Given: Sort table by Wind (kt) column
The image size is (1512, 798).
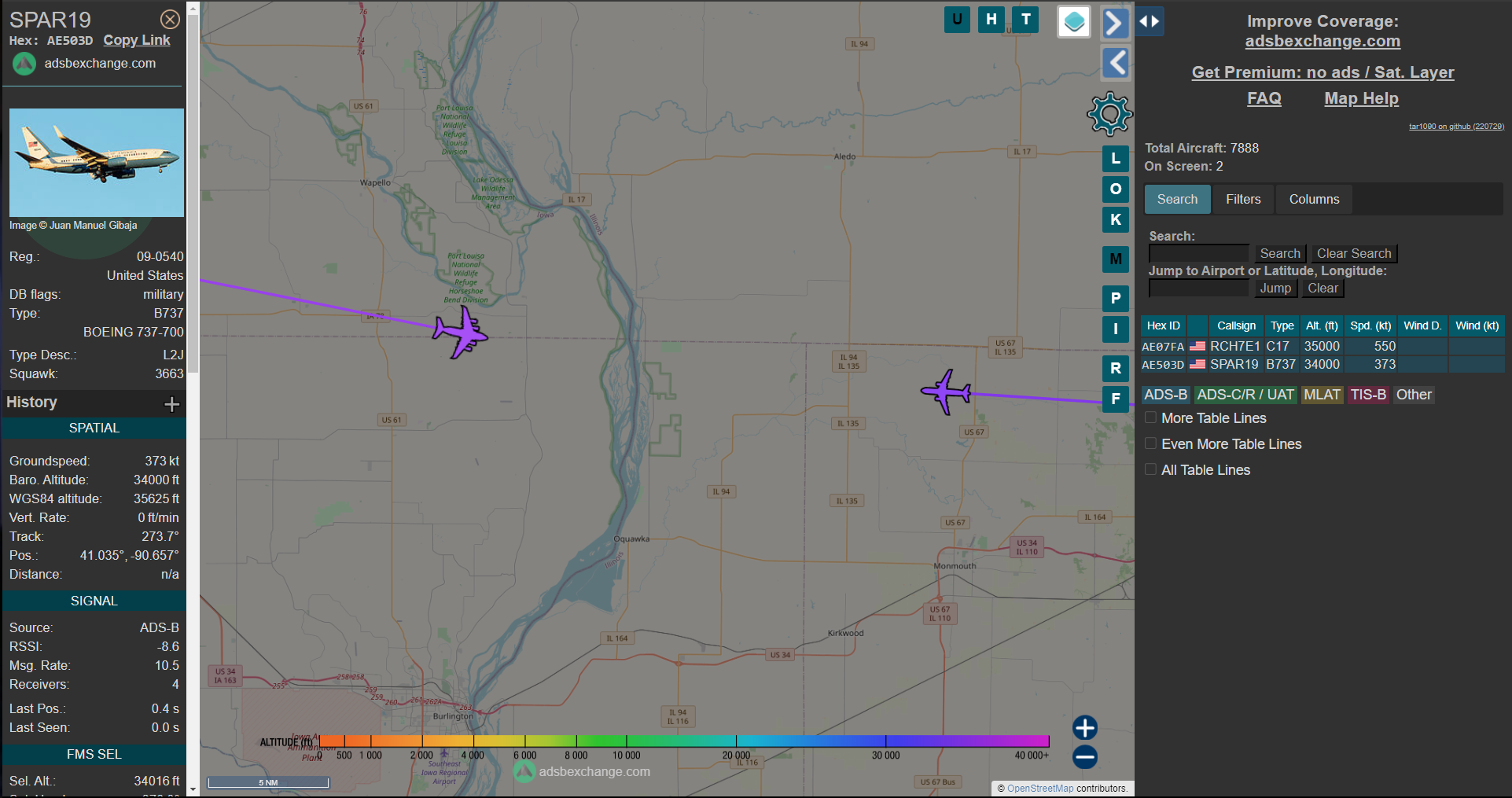Looking at the screenshot, I should click(x=1477, y=325).
